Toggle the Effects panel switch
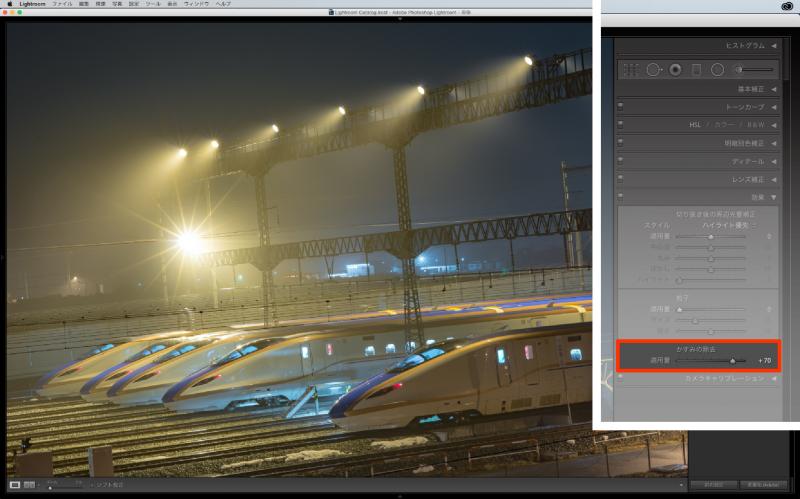This screenshot has width=800, height=499. pyautogui.click(x=620, y=196)
